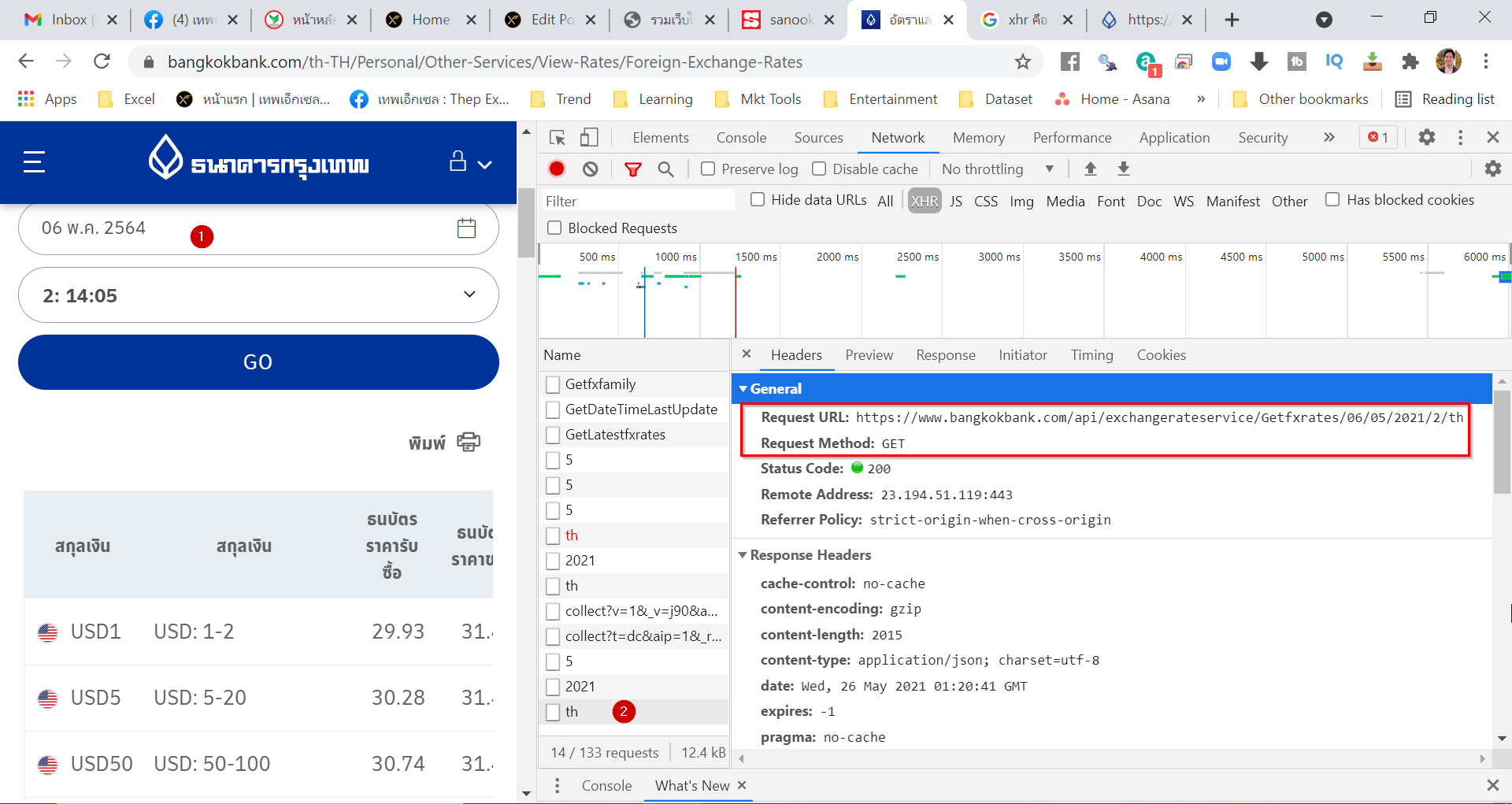Image resolution: width=1512 pixels, height=804 pixels.
Task: Open the network filter toolbar
Action: [x=632, y=169]
